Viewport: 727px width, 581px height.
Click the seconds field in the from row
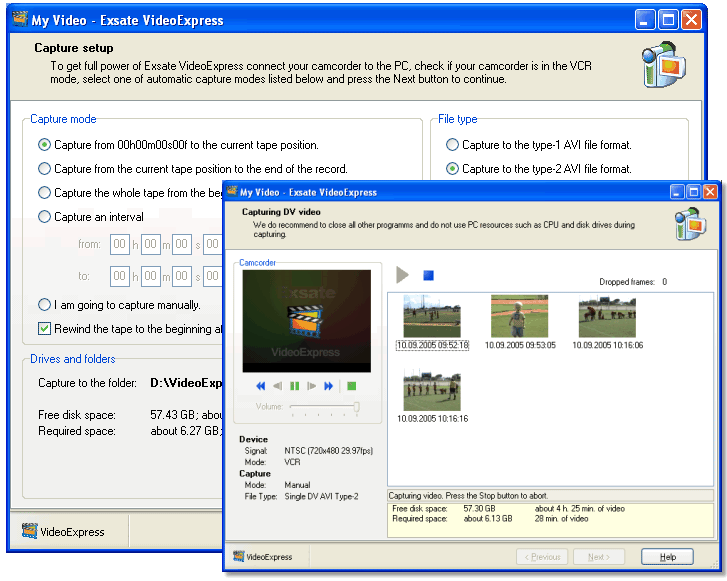pyautogui.click(x=182, y=244)
